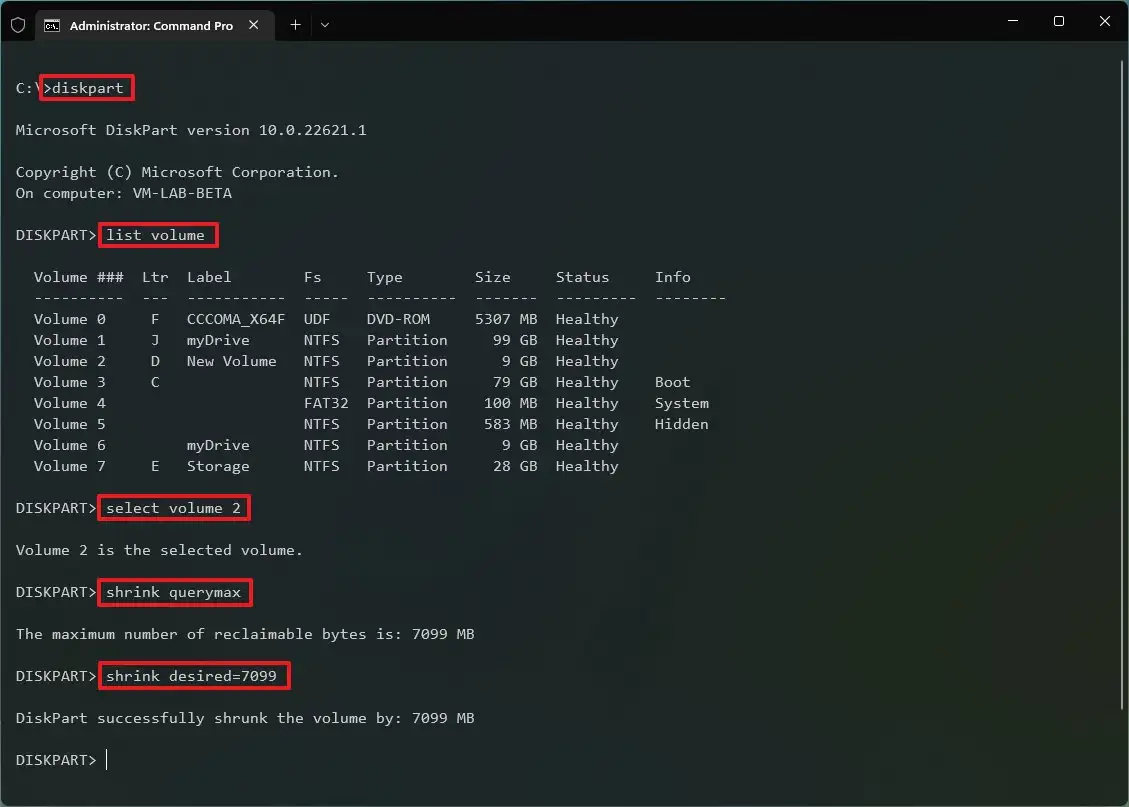The height and width of the screenshot is (807, 1129).
Task: Click the blinking cursor at the DISKPART prompt
Action: 106,760
